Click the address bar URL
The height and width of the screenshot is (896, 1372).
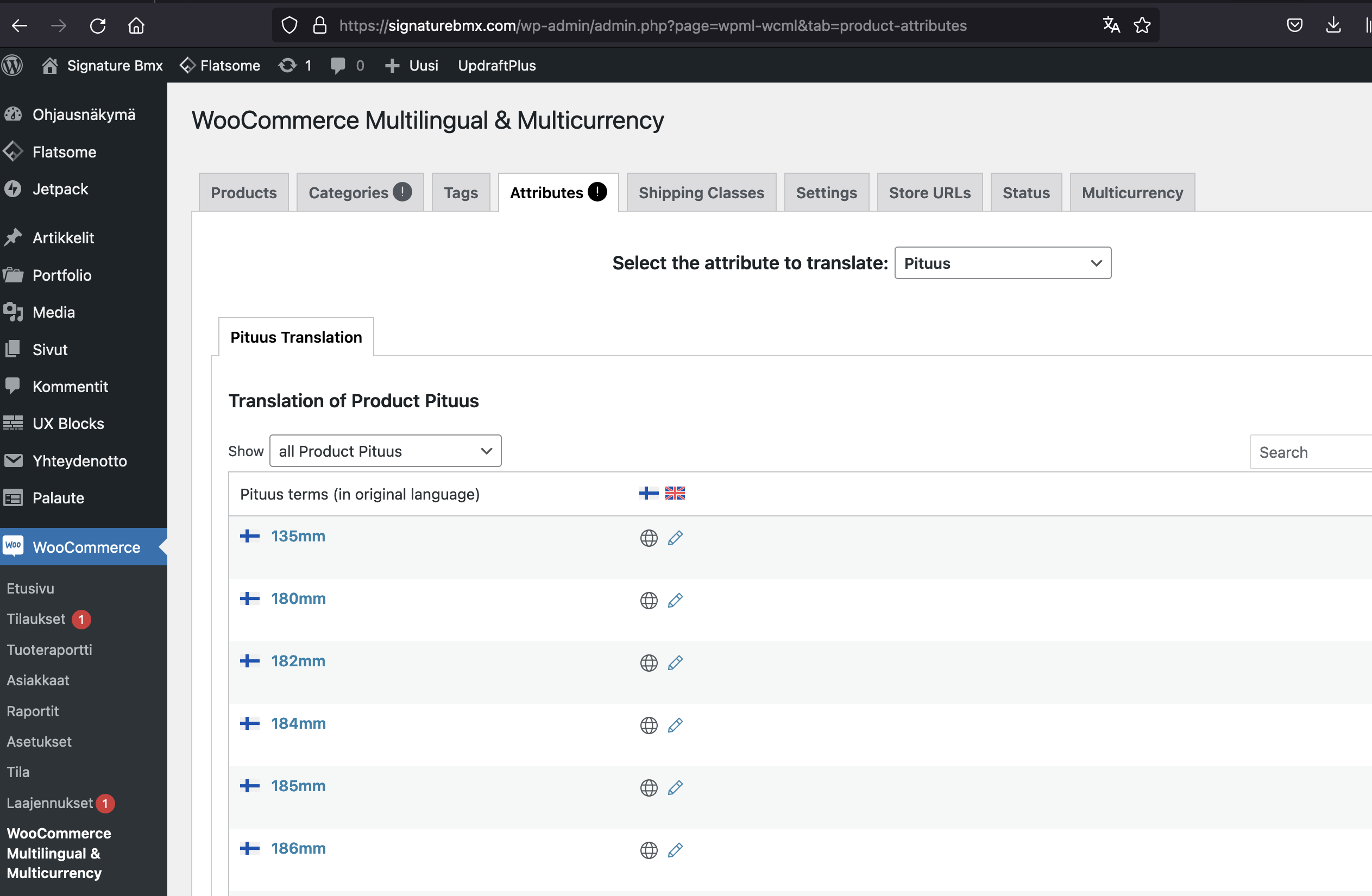(x=652, y=26)
